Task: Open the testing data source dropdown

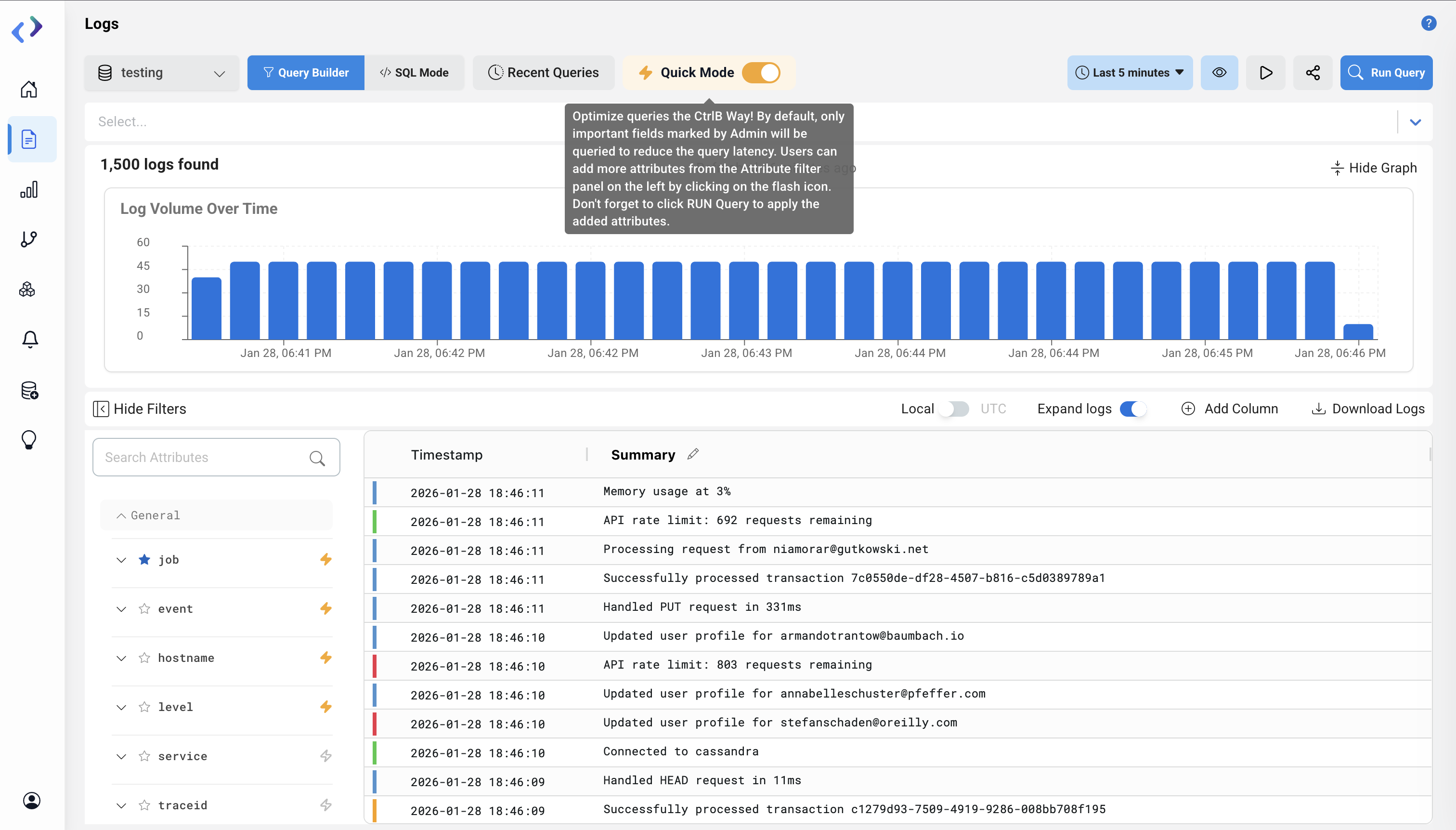Action: coord(162,72)
